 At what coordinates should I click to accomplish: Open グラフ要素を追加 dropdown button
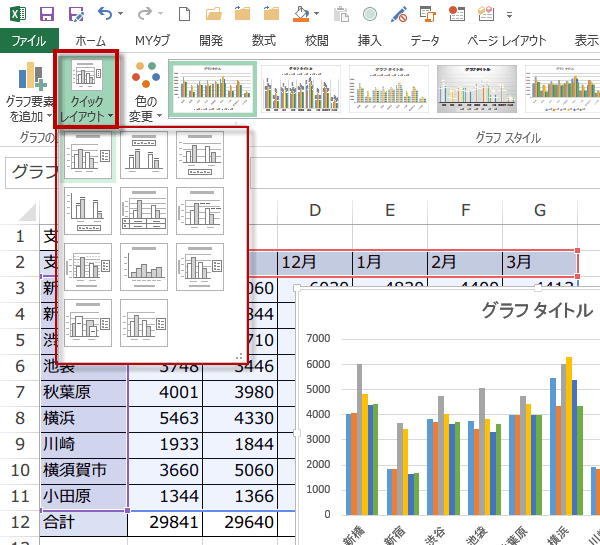coord(30,91)
